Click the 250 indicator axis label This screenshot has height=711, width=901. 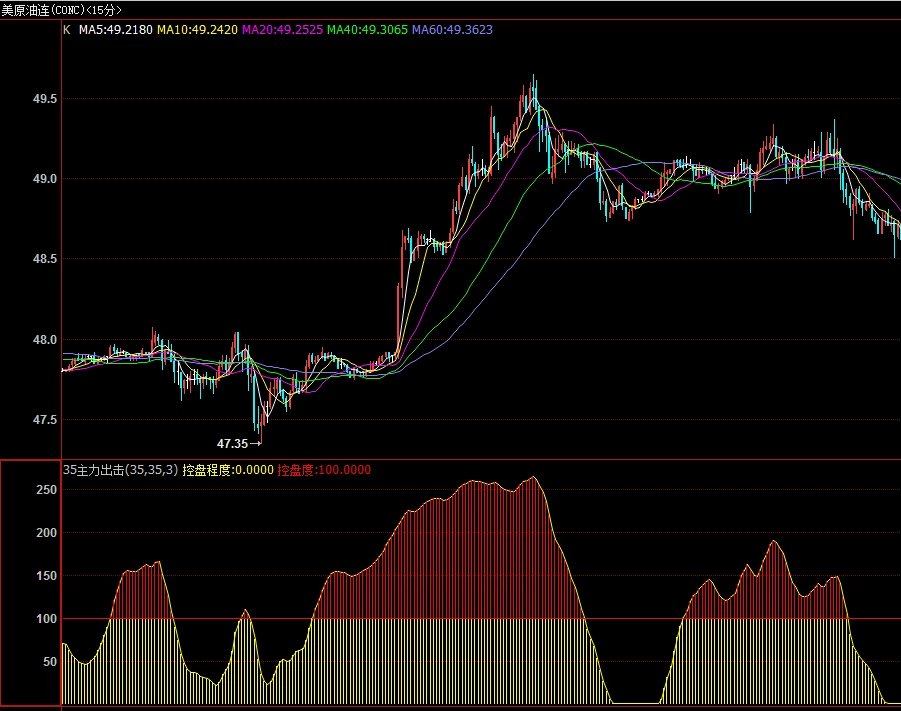tap(47, 490)
